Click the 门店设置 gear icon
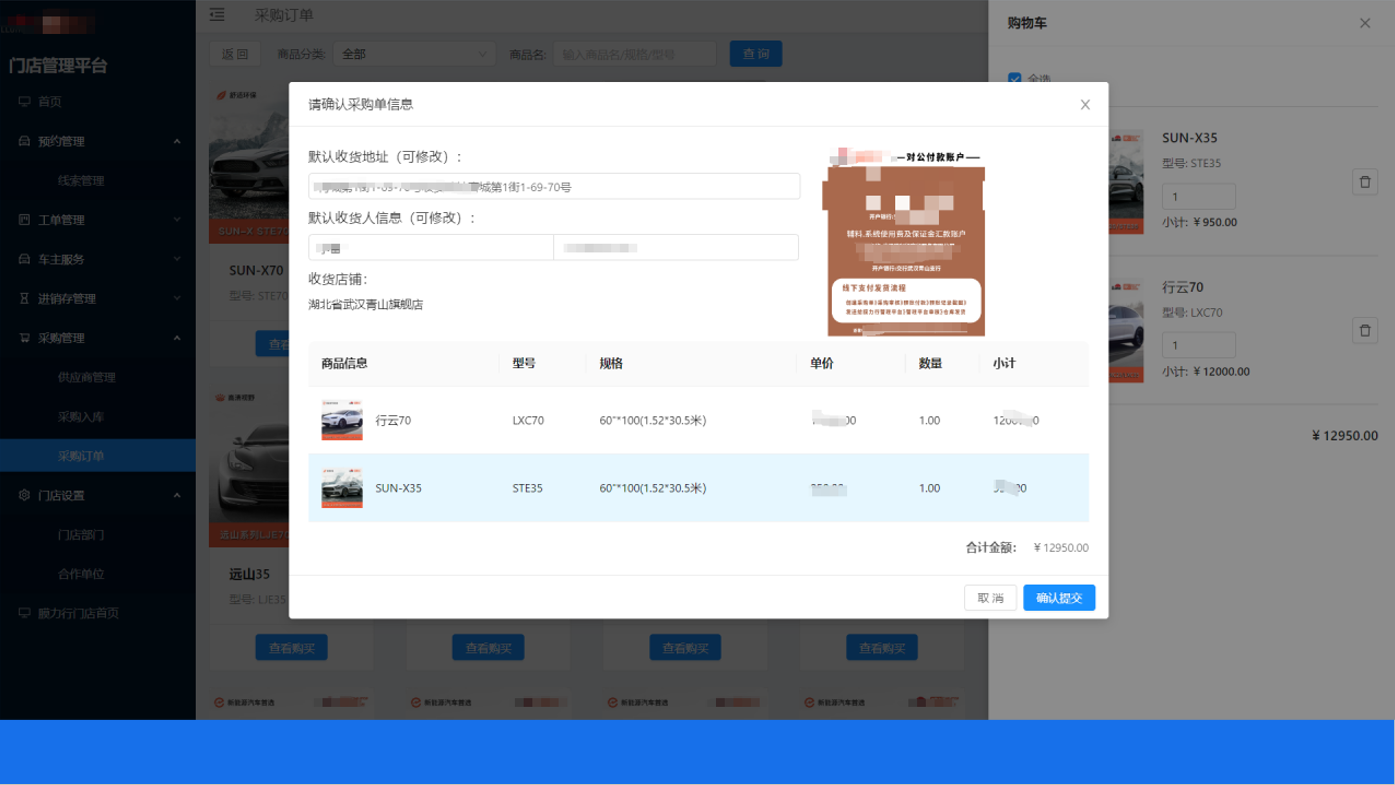The width and height of the screenshot is (1395, 785). [x=24, y=495]
